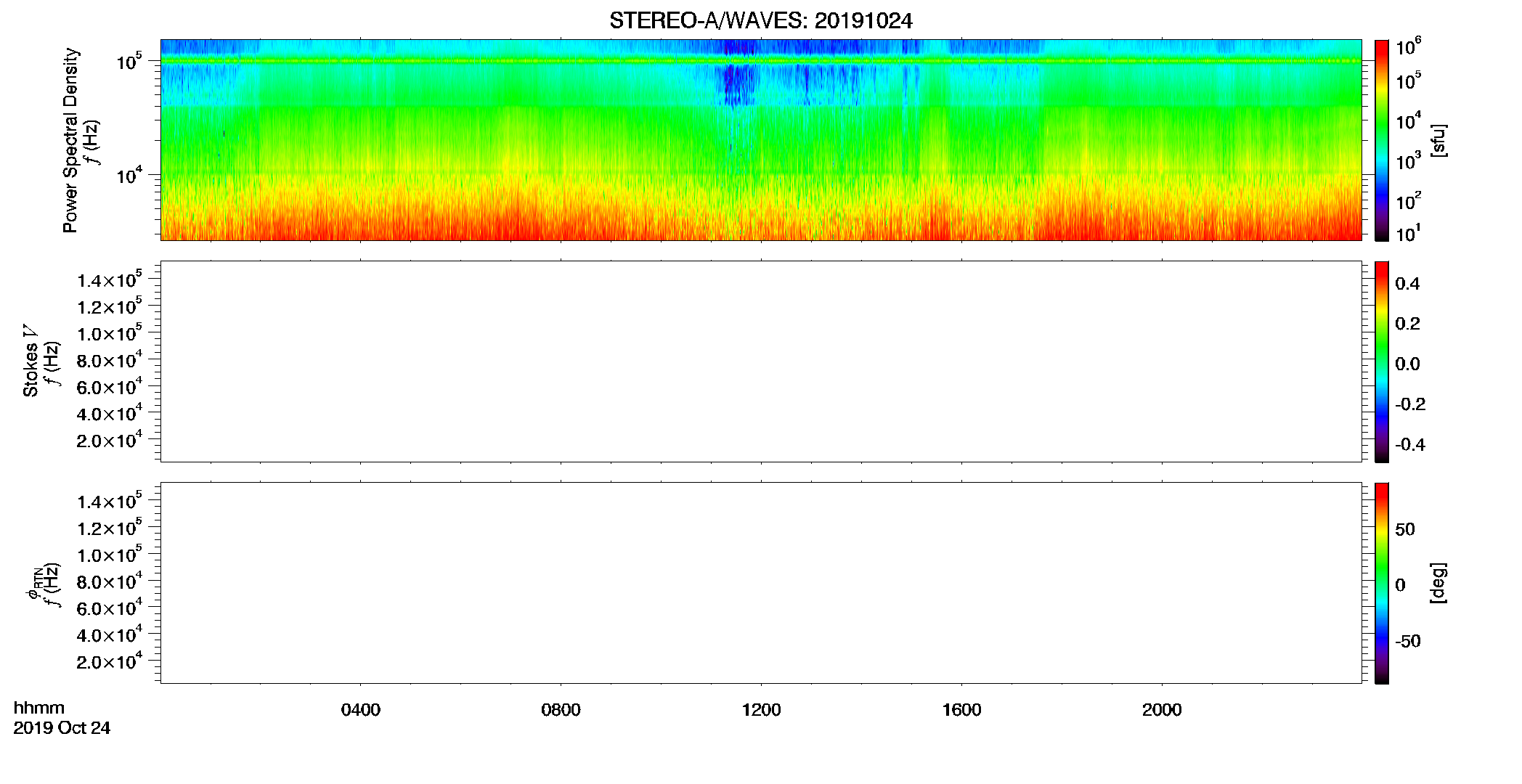Select the 1200 time tick label

coord(761,710)
